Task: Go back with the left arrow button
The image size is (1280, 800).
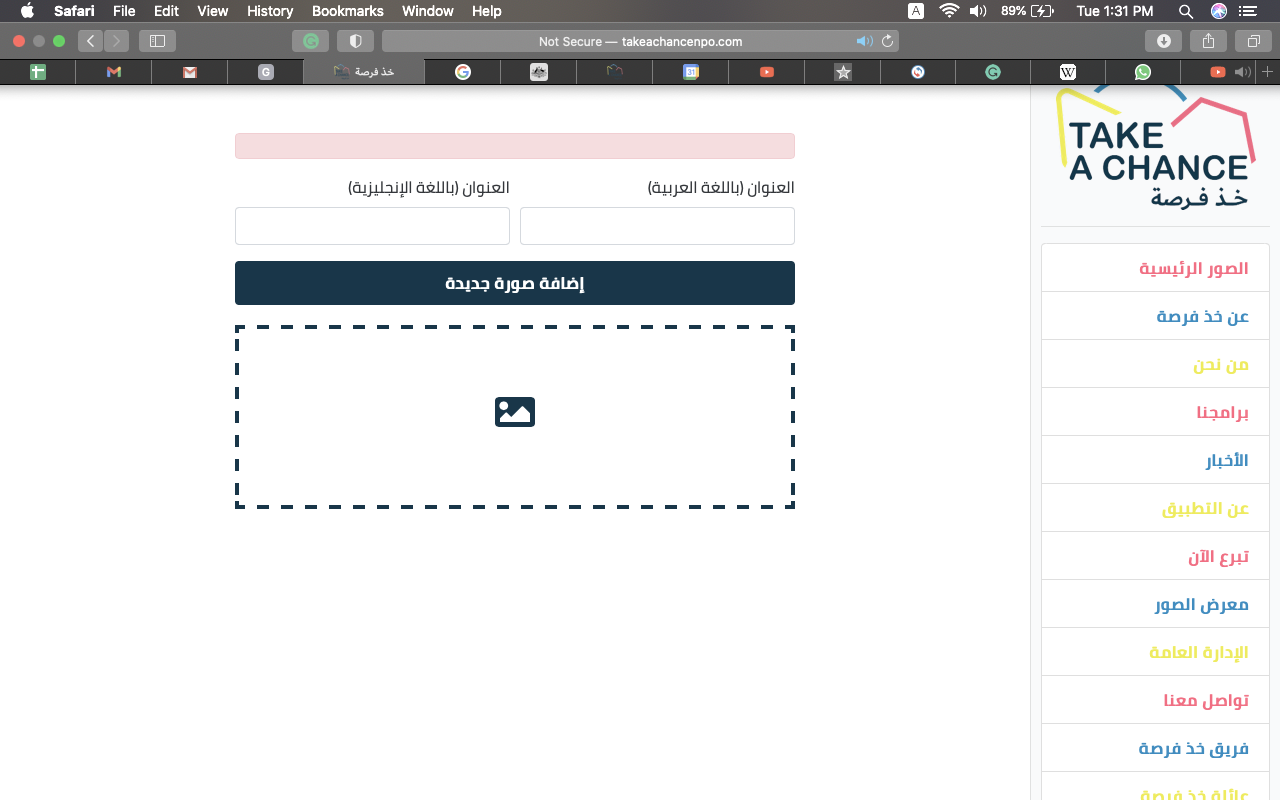Action: (x=91, y=41)
